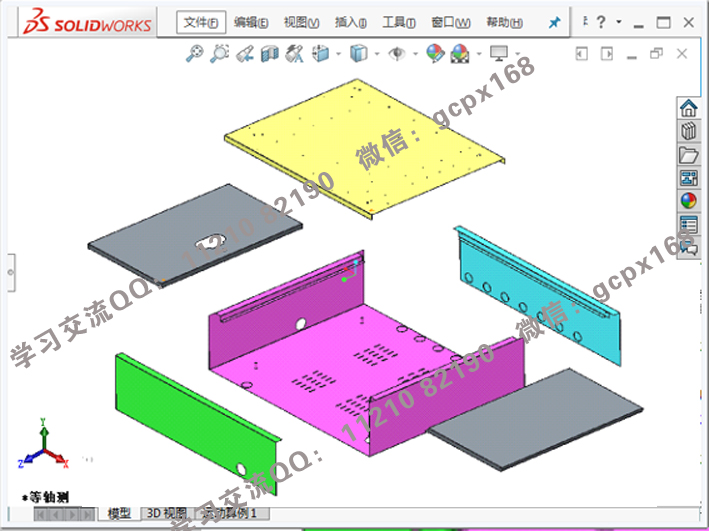Activate the Section View tool
Screen dimensions: 709x531
click(269, 53)
